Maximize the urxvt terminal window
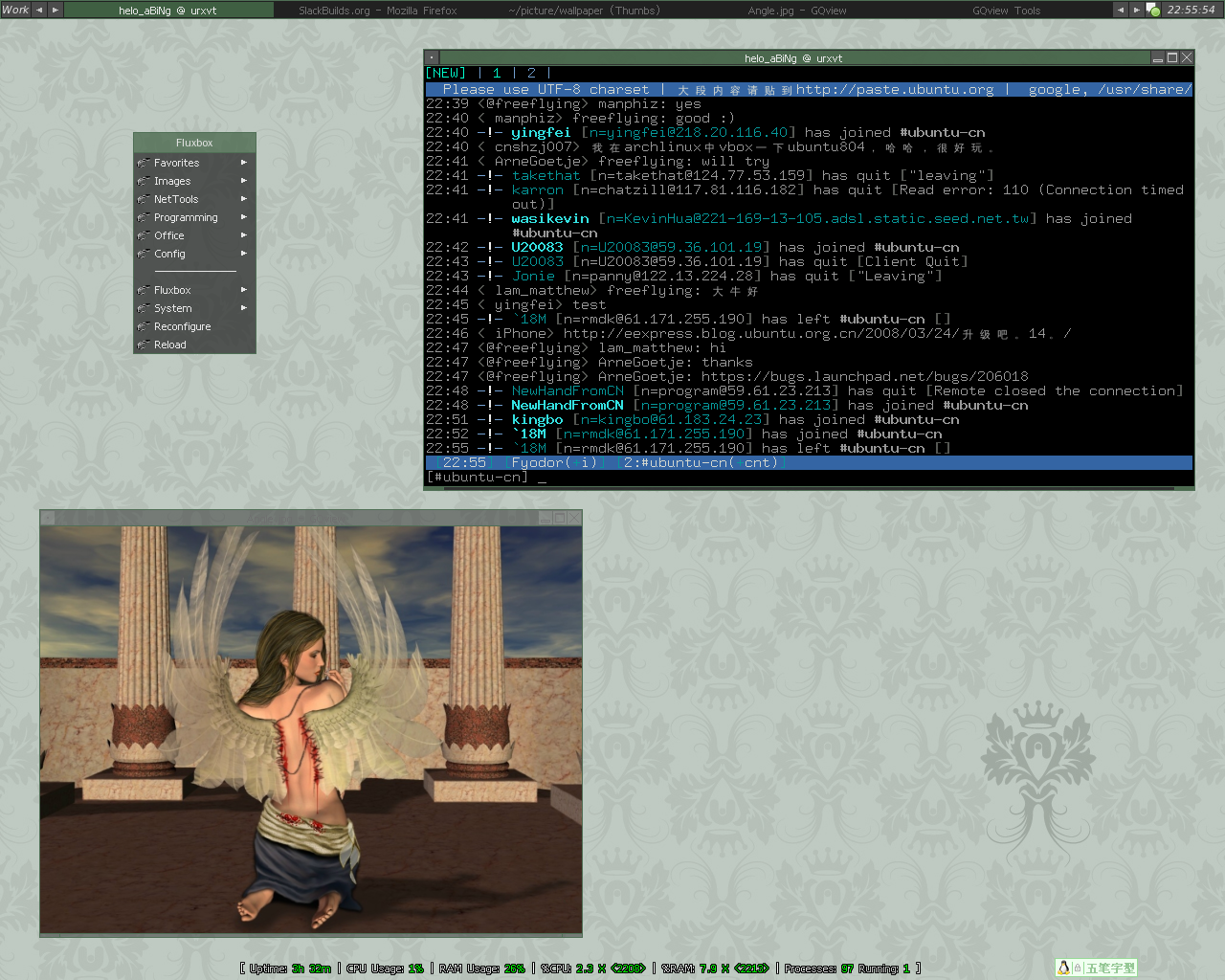This screenshot has width=1225, height=980. 1172,58
